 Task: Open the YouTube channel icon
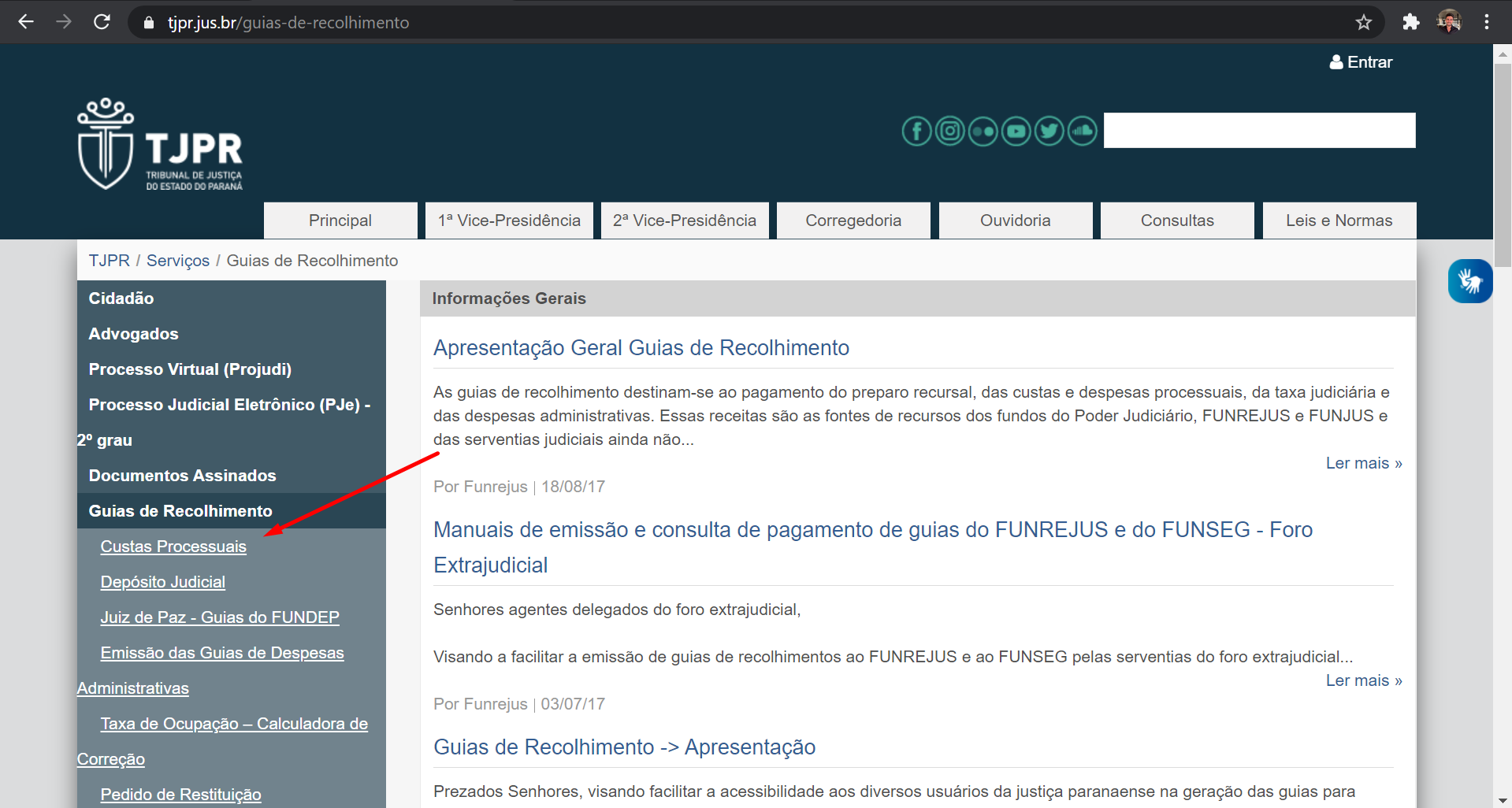pos(1016,131)
